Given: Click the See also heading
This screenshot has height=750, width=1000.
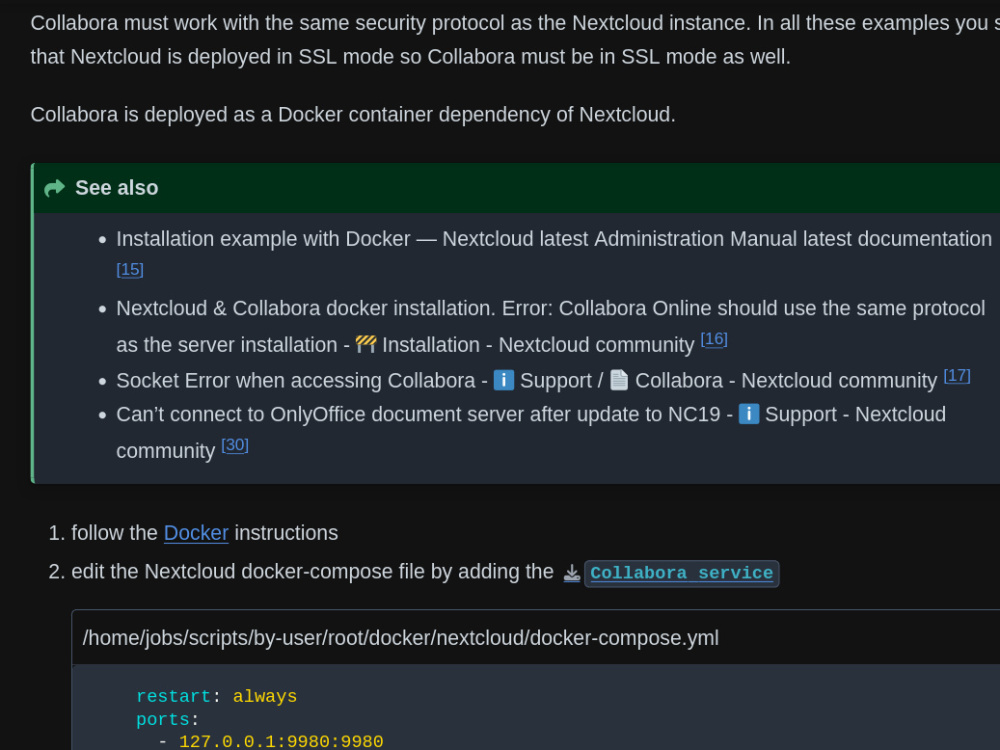Looking at the screenshot, I should coord(117,188).
